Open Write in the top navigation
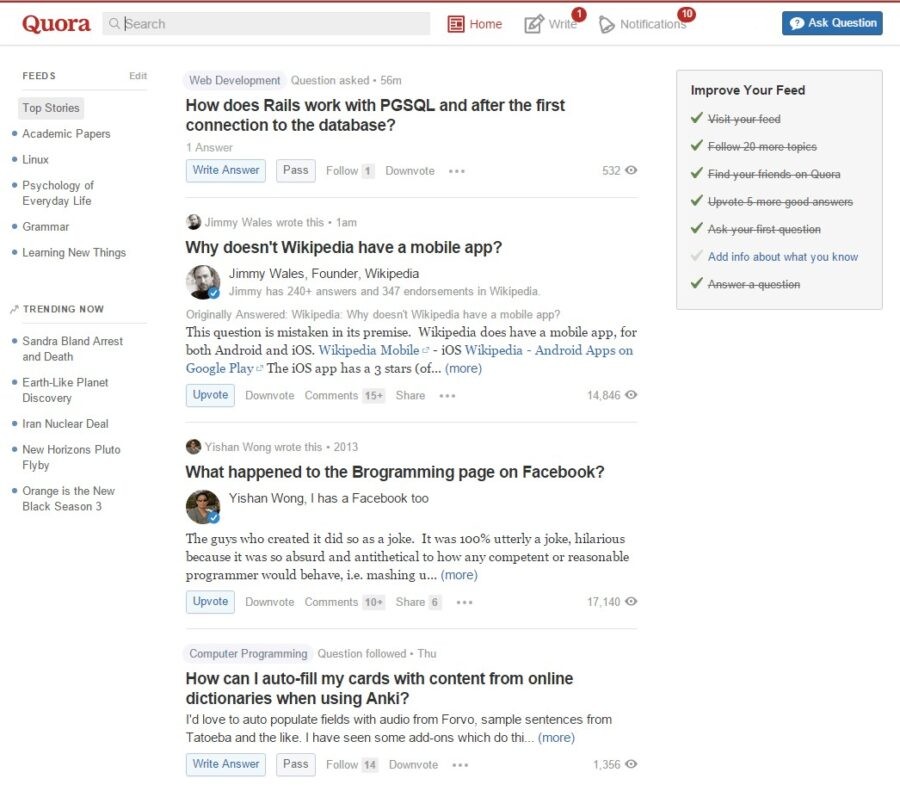This screenshot has height=791, width=900. [x=551, y=24]
